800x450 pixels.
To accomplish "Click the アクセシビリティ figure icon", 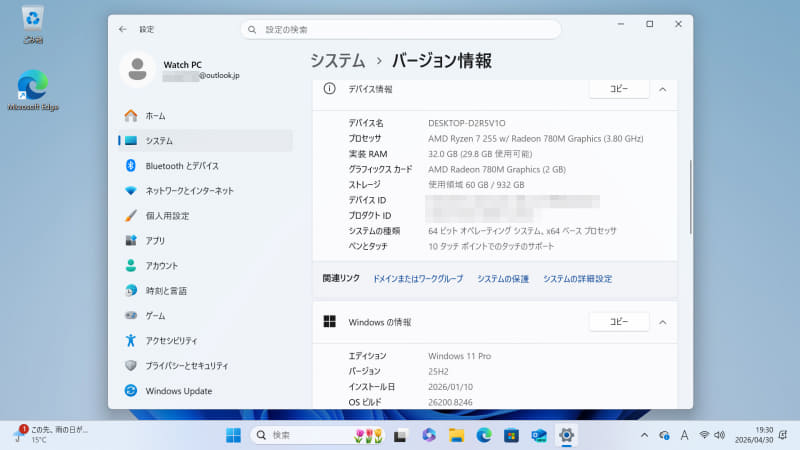I will point(131,340).
